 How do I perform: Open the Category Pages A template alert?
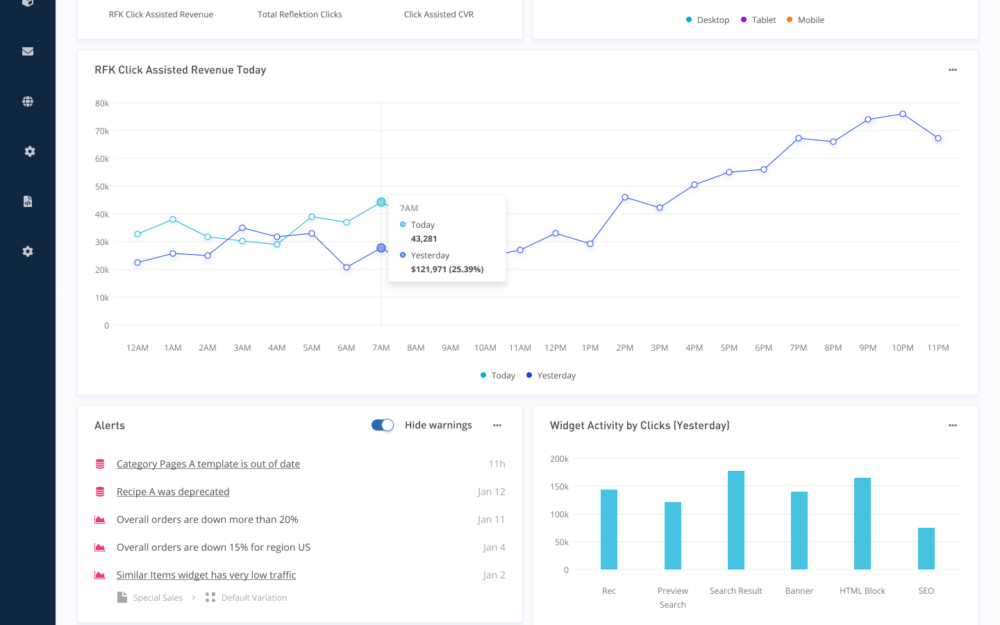tap(208, 464)
